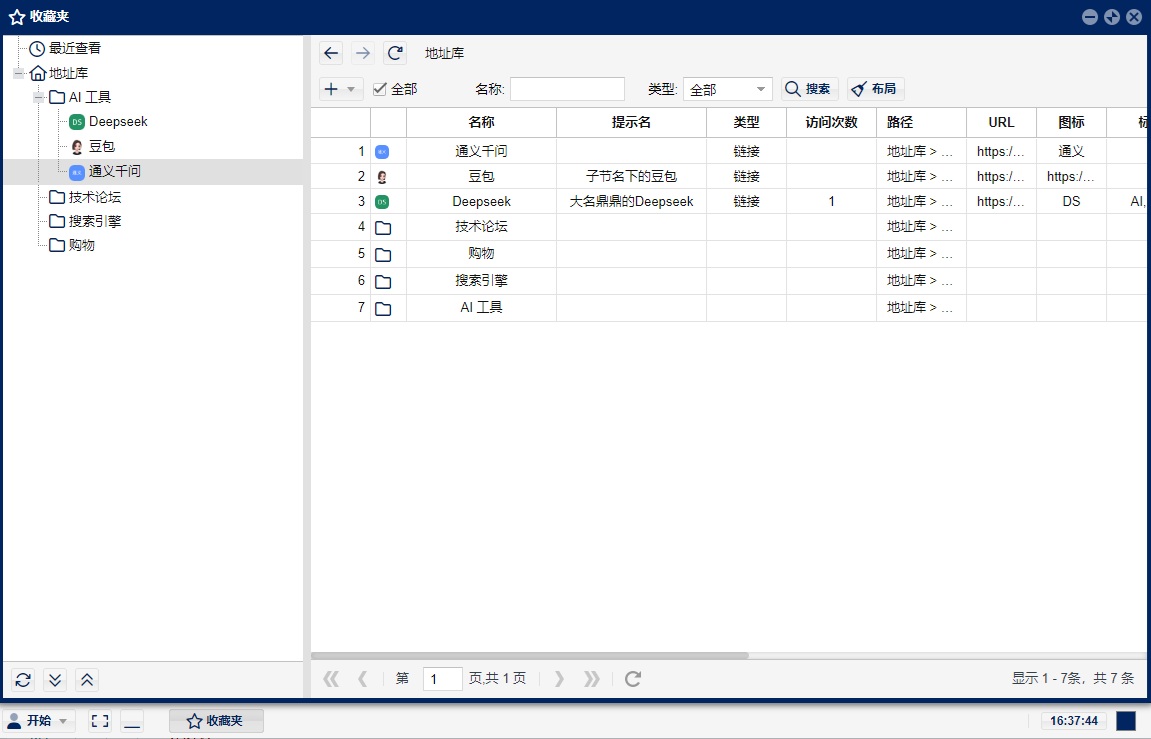
Task: Click the page number input field
Action: (x=442, y=678)
